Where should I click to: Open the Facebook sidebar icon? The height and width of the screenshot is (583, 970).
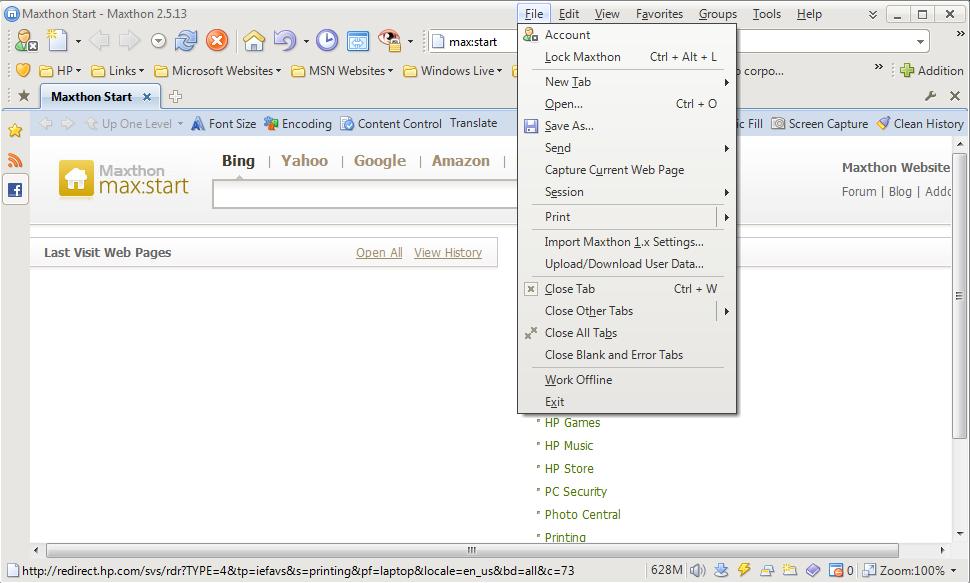(x=15, y=190)
